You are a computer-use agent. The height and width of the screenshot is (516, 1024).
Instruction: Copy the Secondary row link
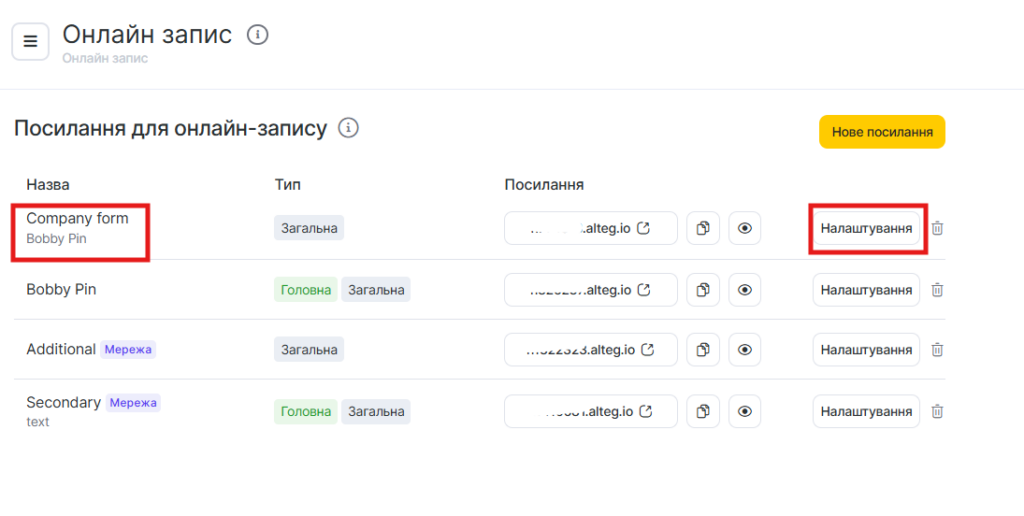pyautogui.click(x=703, y=411)
